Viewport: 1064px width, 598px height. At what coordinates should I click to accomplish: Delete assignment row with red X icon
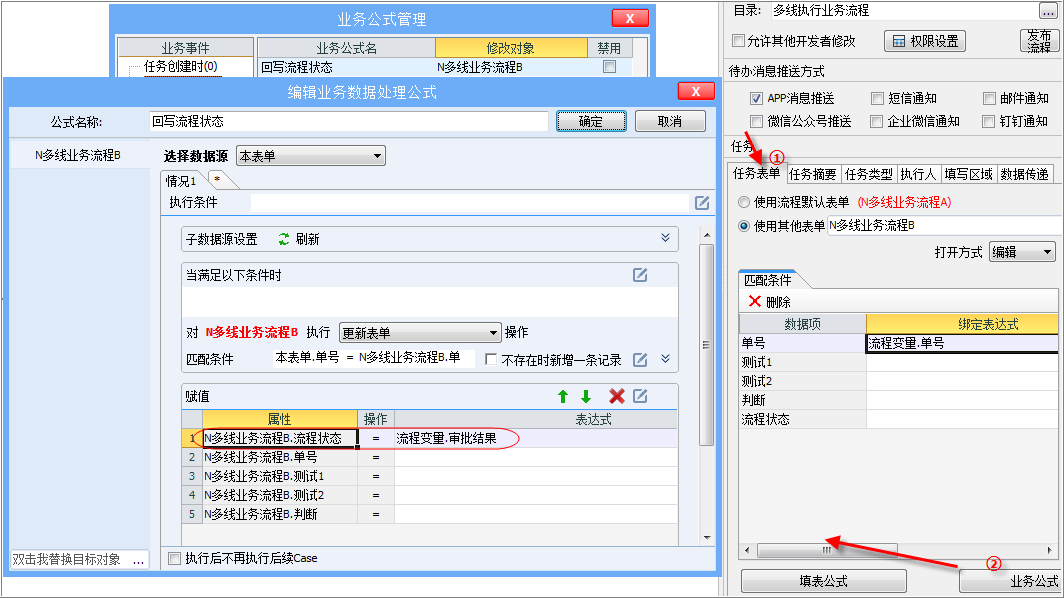click(616, 396)
